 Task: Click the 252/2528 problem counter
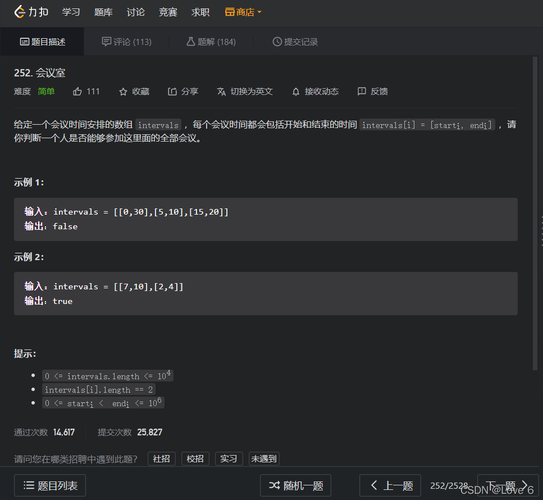[449, 485]
